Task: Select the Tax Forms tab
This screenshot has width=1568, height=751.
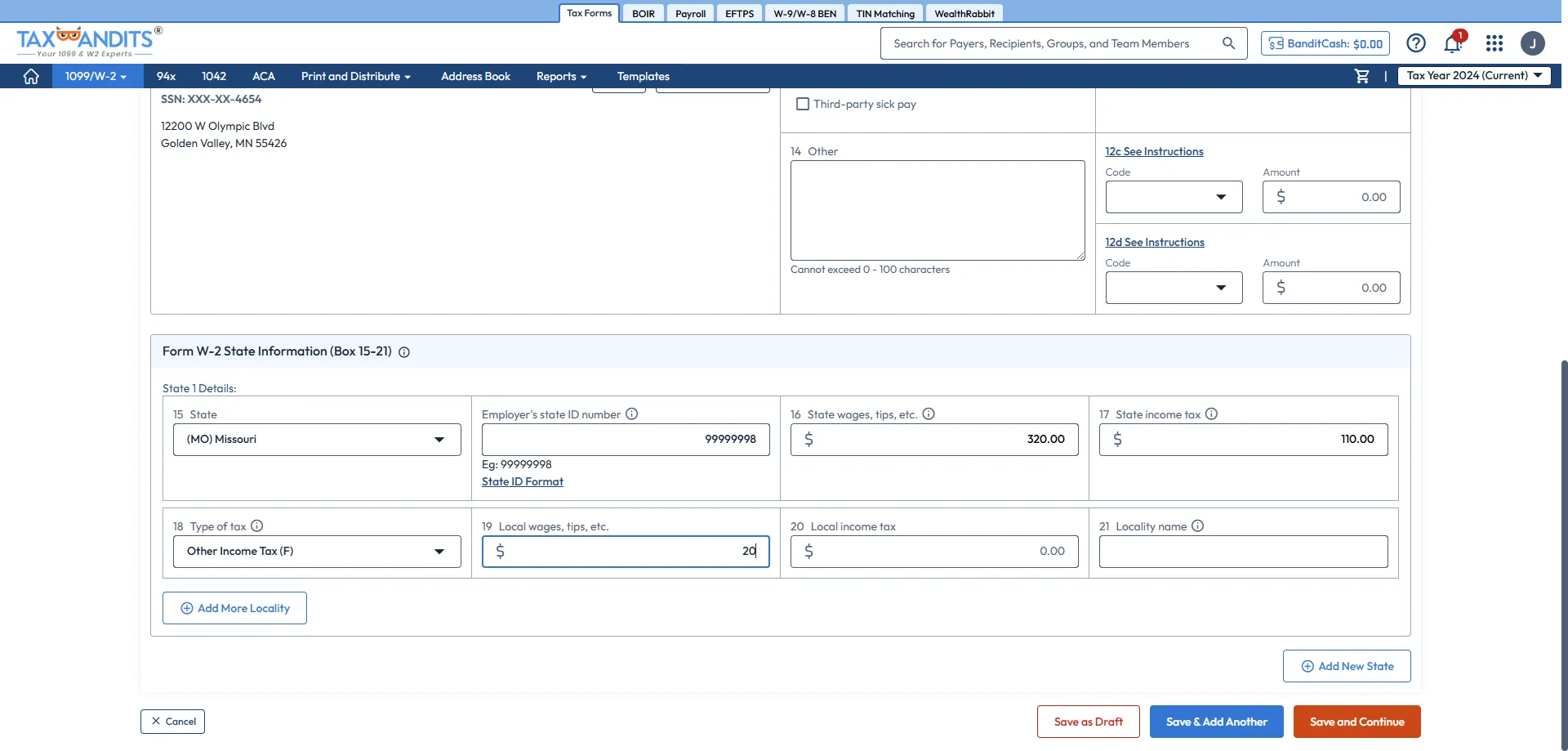Action: pos(589,13)
